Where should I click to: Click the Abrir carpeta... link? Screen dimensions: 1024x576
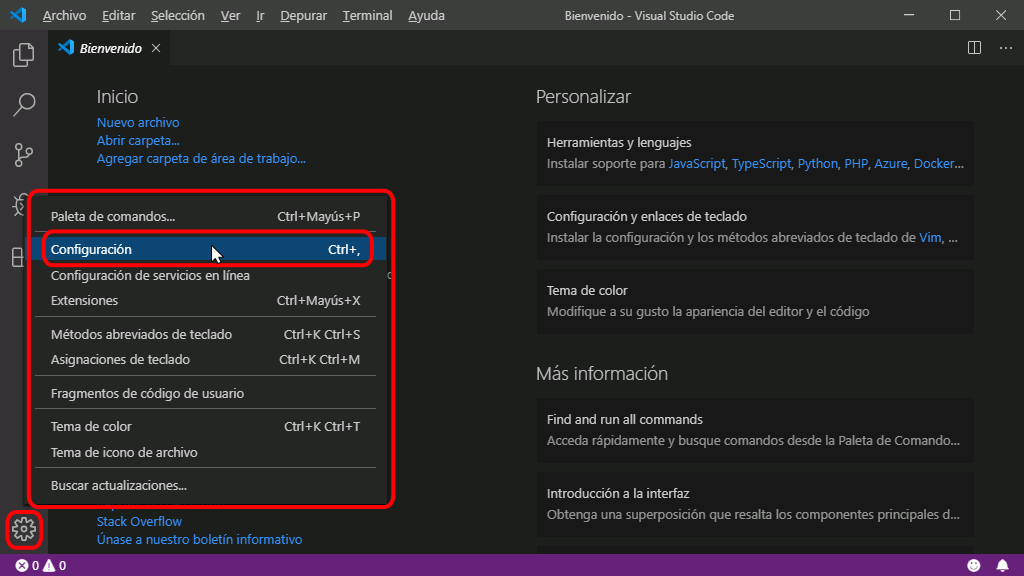click(138, 140)
